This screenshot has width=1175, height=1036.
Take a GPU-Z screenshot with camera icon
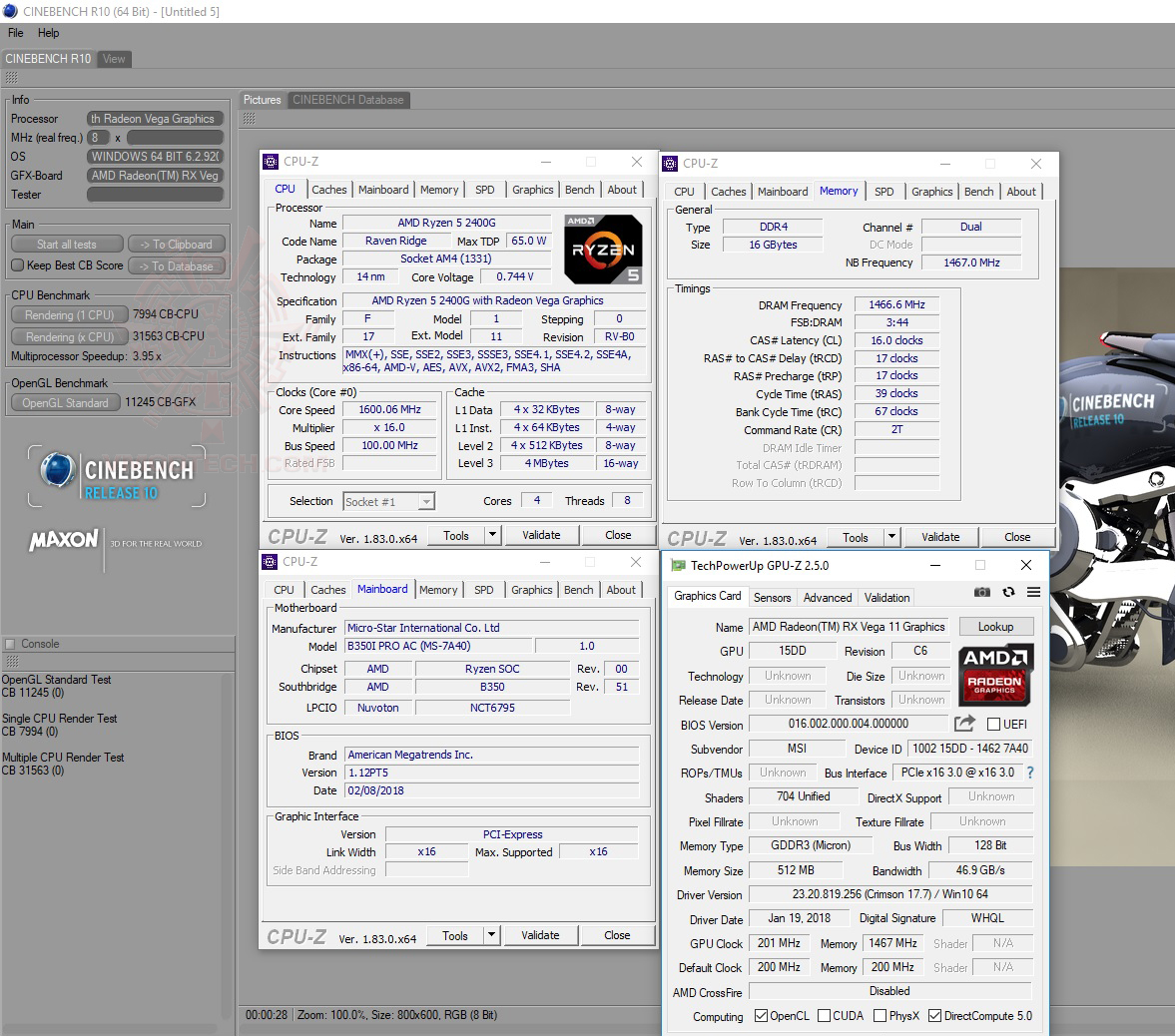pyautogui.click(x=981, y=592)
